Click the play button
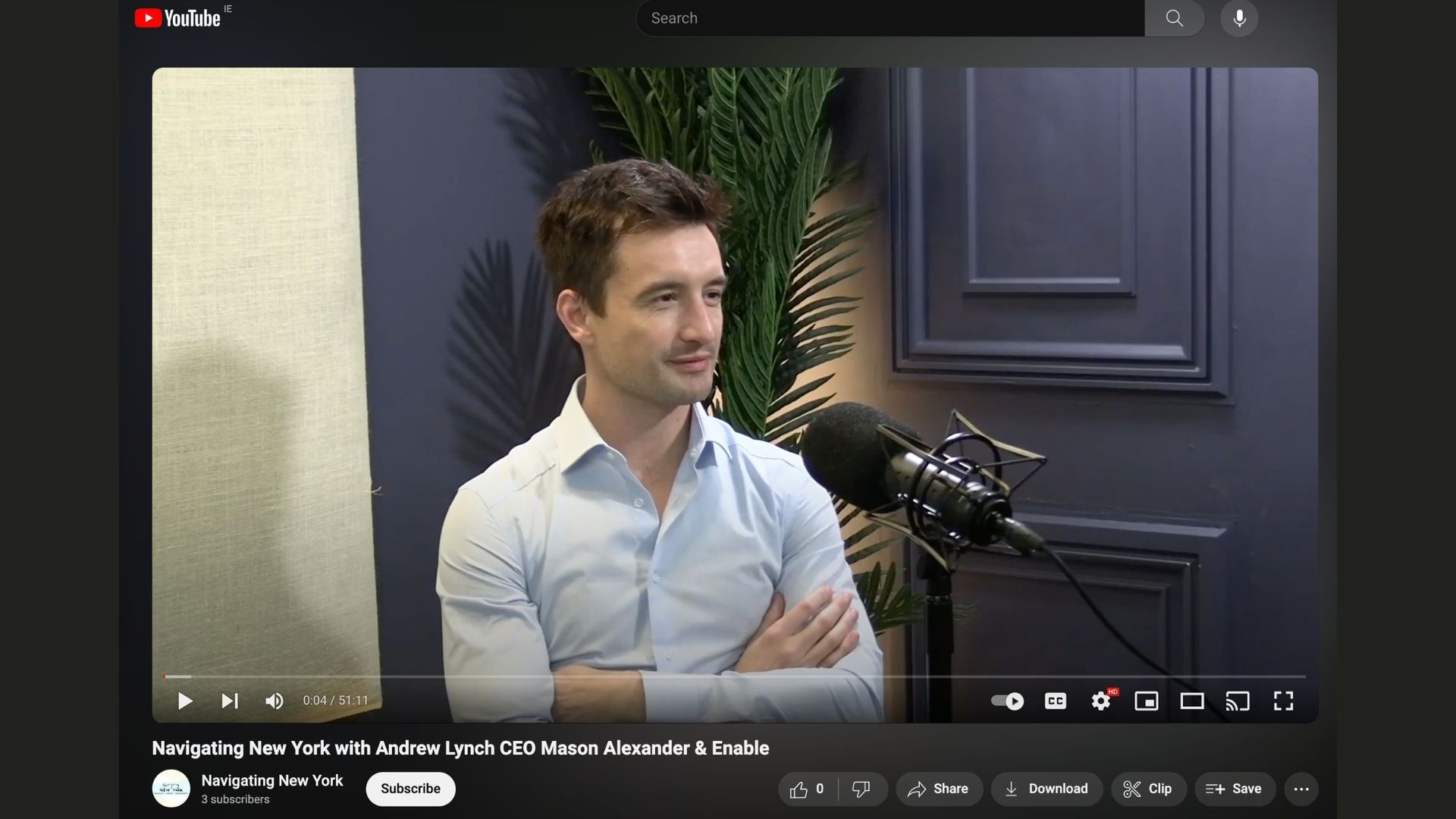This screenshot has height=819, width=1456. click(x=184, y=701)
